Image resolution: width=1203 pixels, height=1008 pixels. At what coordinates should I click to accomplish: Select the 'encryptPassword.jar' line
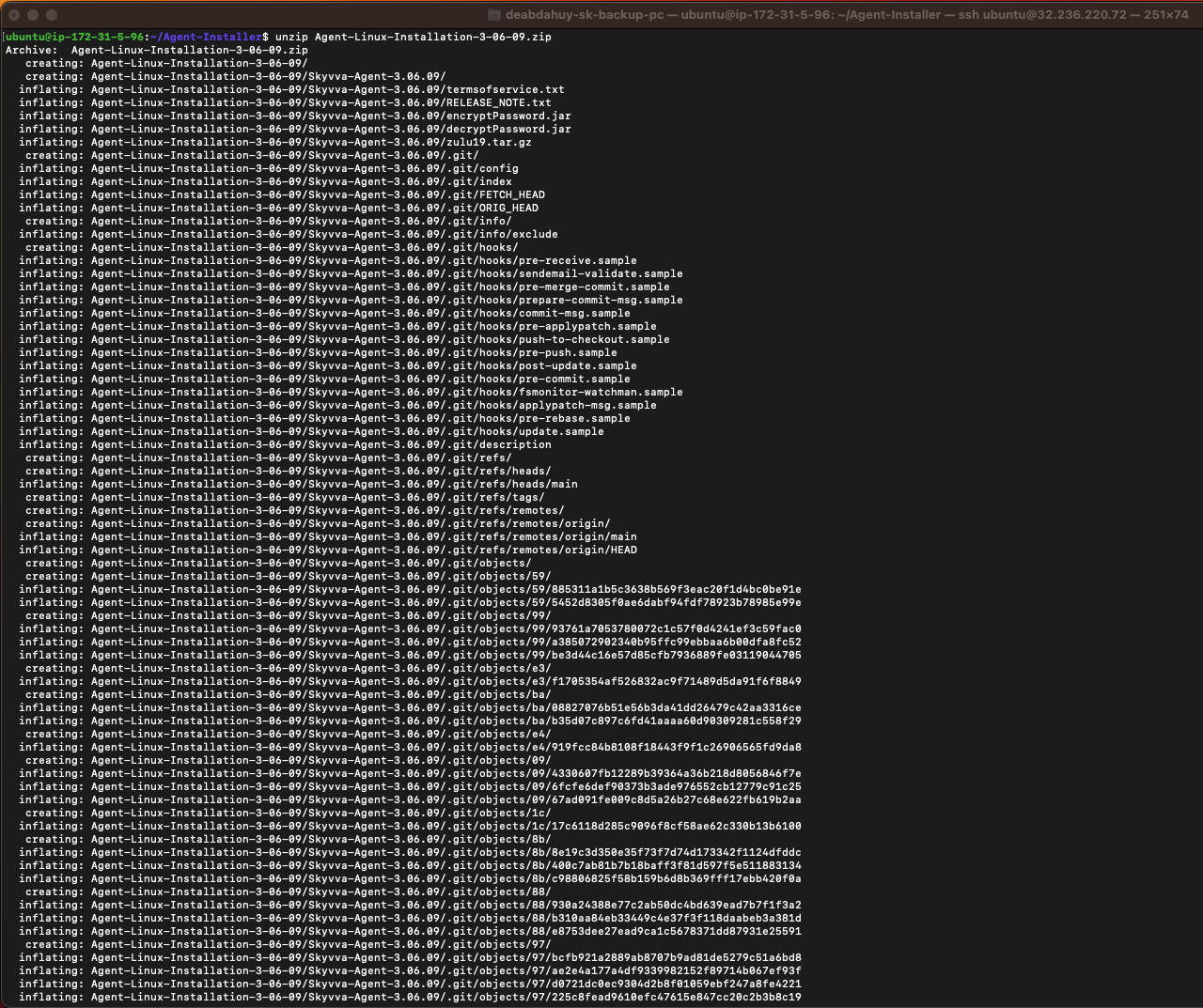(x=295, y=116)
